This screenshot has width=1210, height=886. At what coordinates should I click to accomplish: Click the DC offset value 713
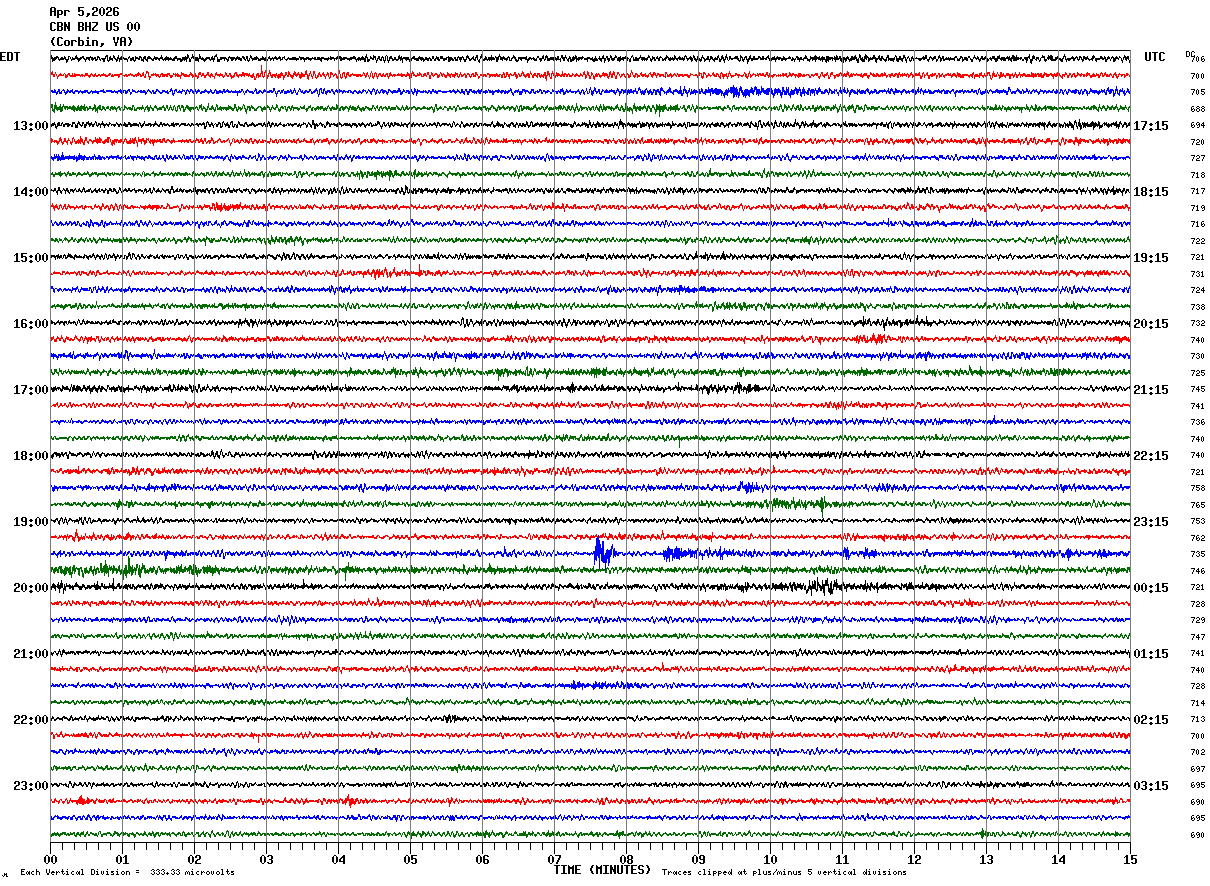click(x=1197, y=720)
